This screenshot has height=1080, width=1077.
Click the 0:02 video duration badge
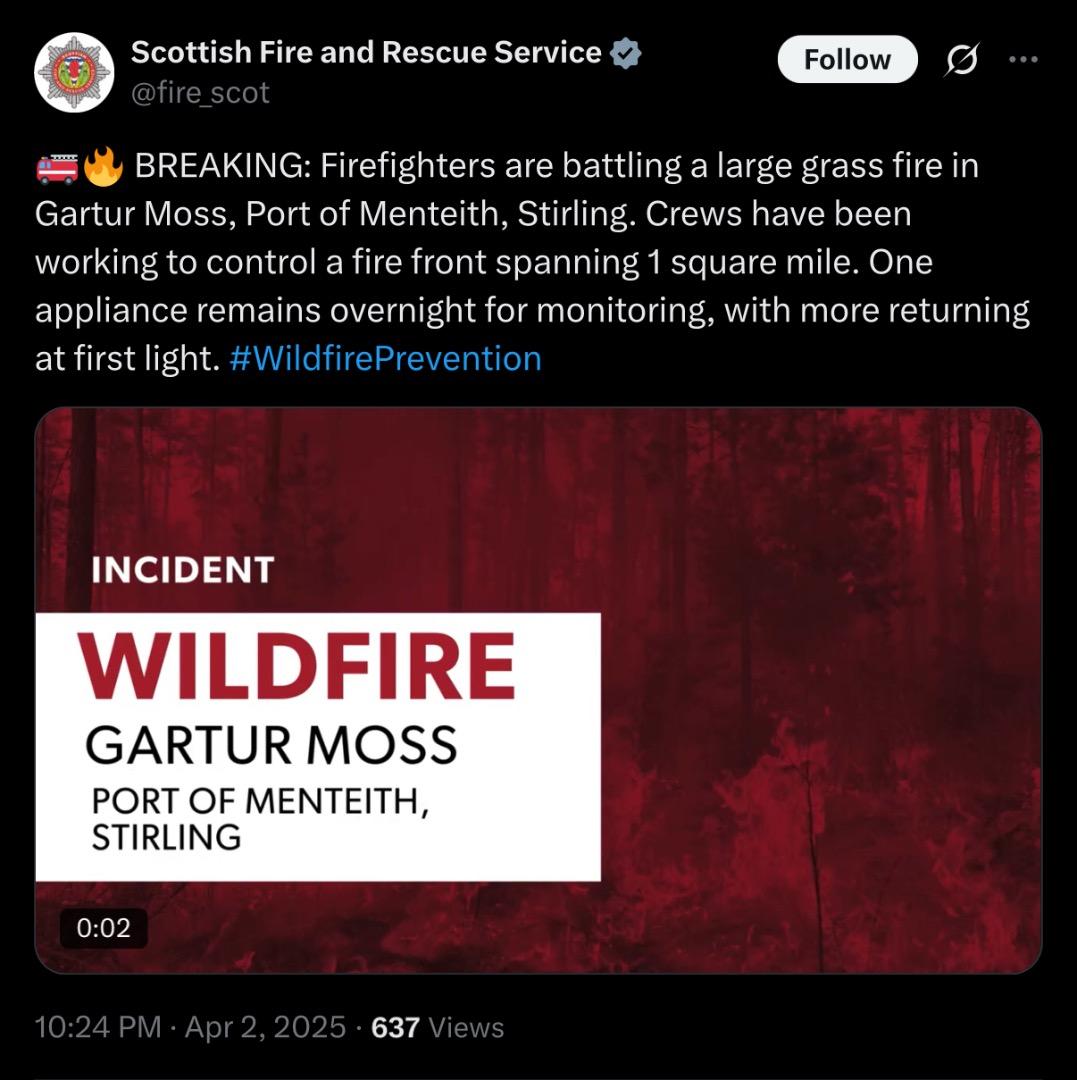[x=103, y=928]
